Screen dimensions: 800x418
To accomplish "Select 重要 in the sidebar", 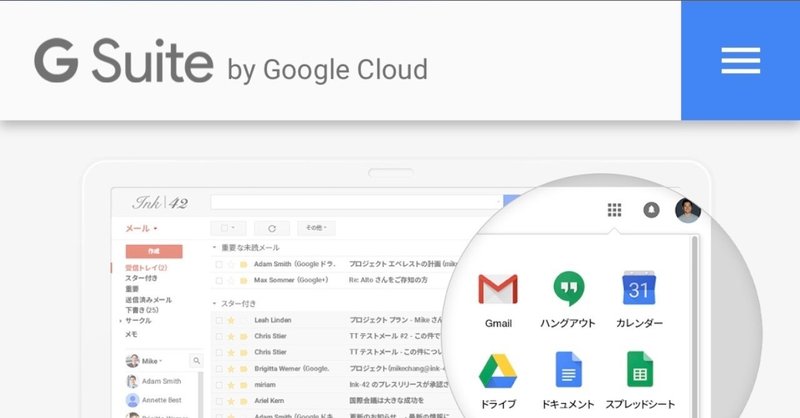I will [132, 289].
